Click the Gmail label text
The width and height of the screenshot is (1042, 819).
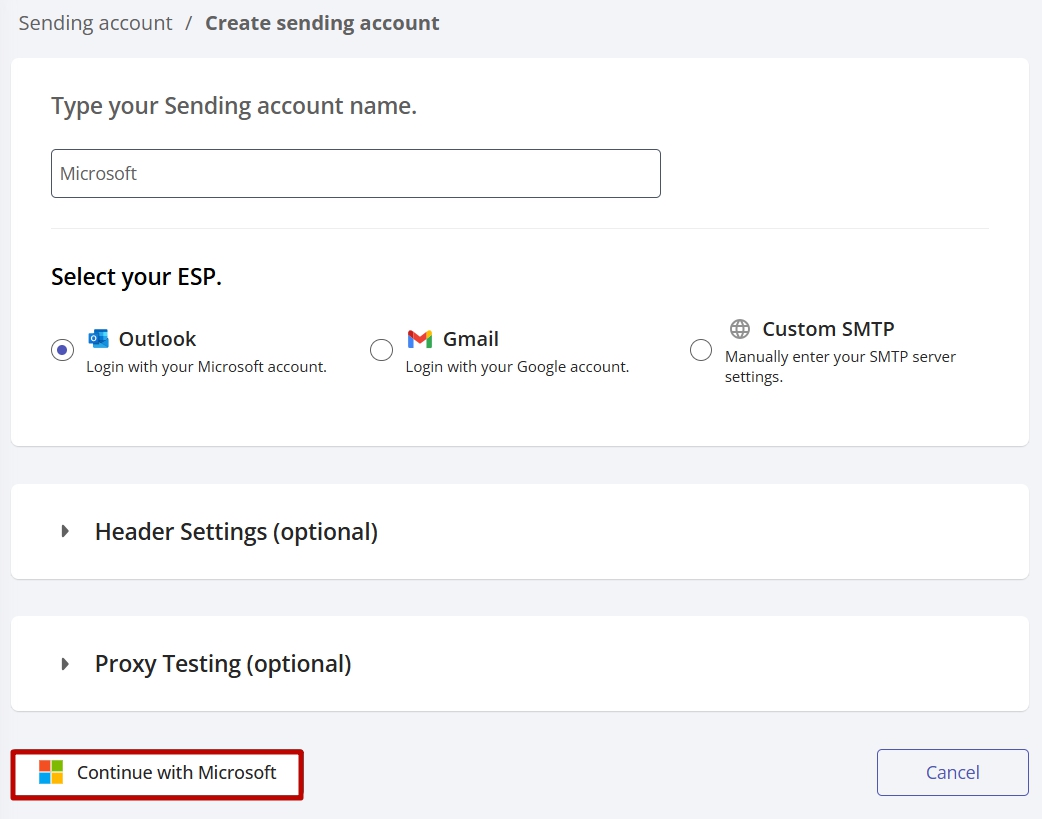click(x=471, y=339)
